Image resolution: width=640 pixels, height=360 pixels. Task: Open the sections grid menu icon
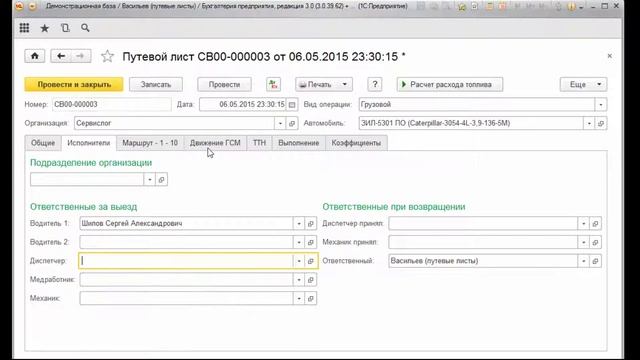24,28
